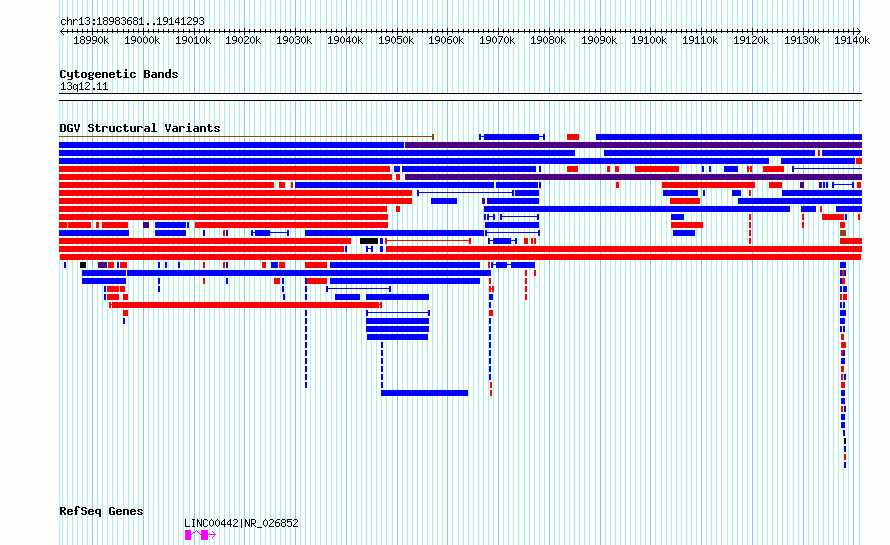
Task: Select the magenta LINC00442 gene glyph
Action: [200, 535]
